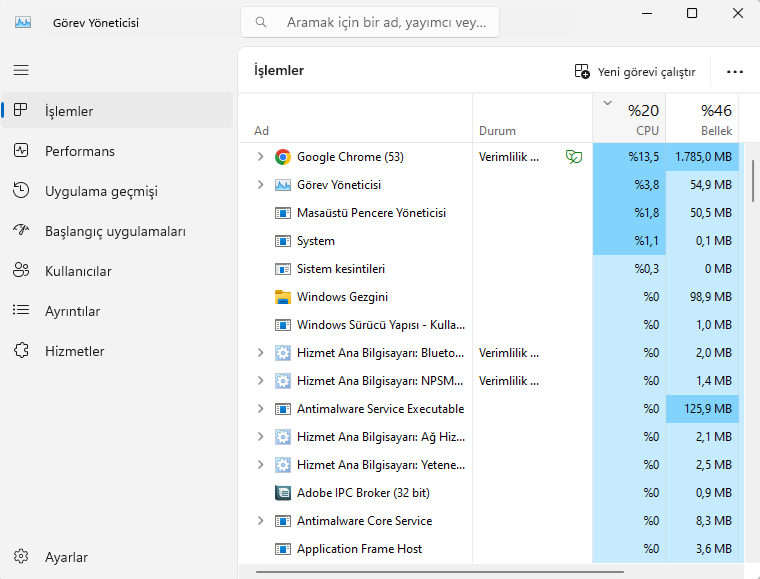Expand the Antimalware Service Executable row
760x579 pixels.
click(x=260, y=409)
